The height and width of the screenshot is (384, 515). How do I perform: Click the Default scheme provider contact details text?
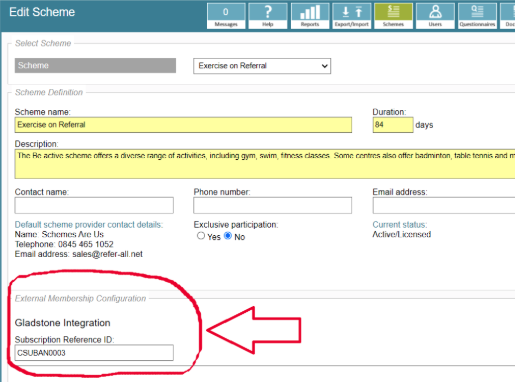tap(89, 225)
